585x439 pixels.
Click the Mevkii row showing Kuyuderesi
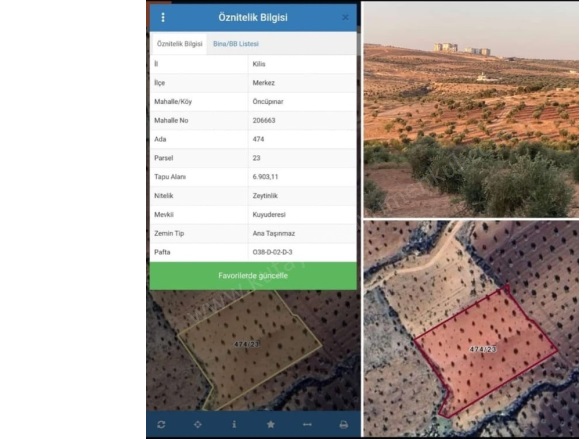pos(253,214)
